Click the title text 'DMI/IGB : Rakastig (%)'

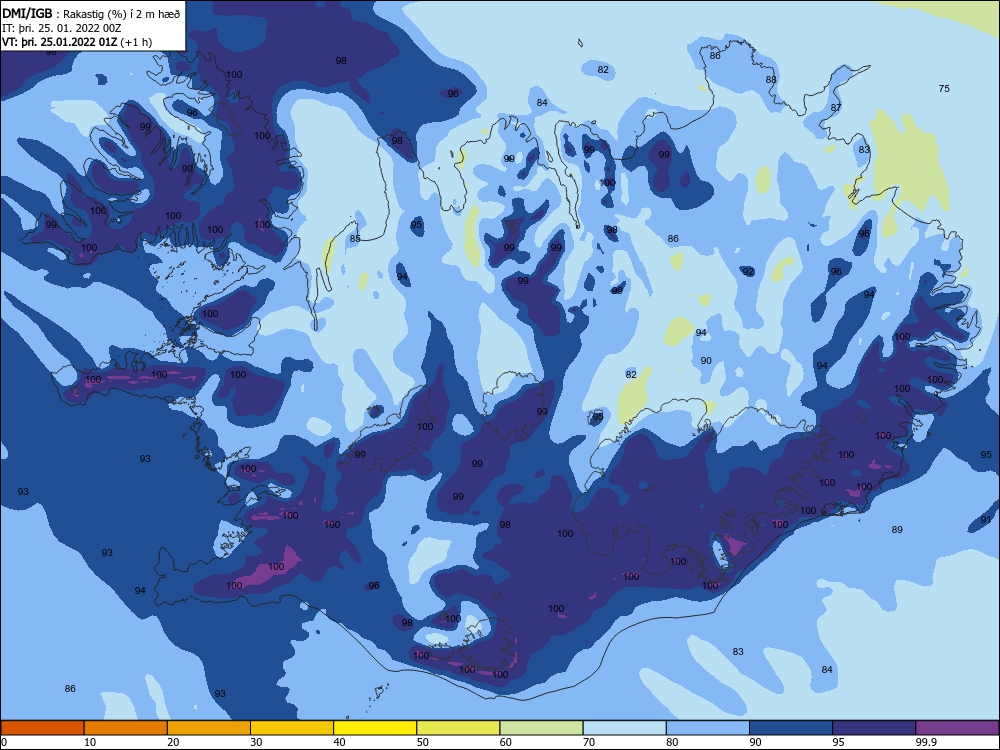tap(66, 13)
